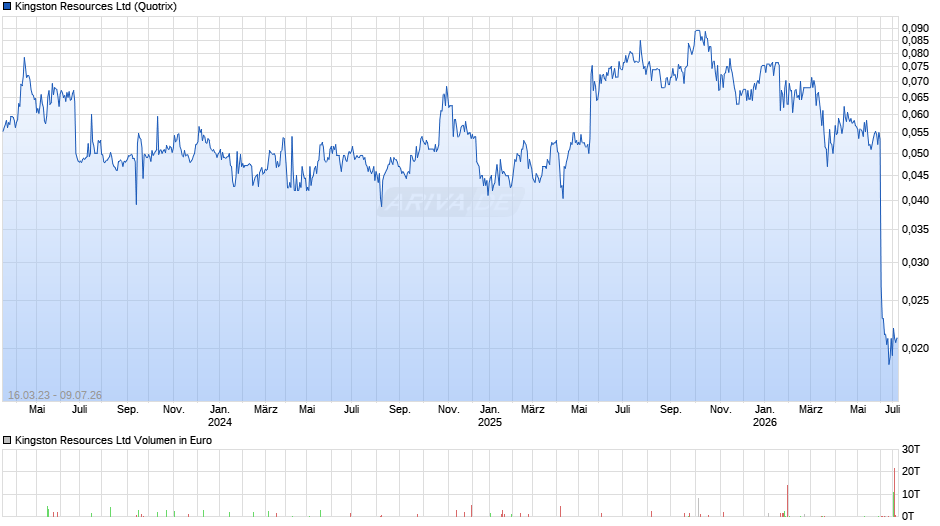This screenshot has height=526, width=940.
Task: Click the last 'Juli' label at axis end
Action: click(893, 410)
